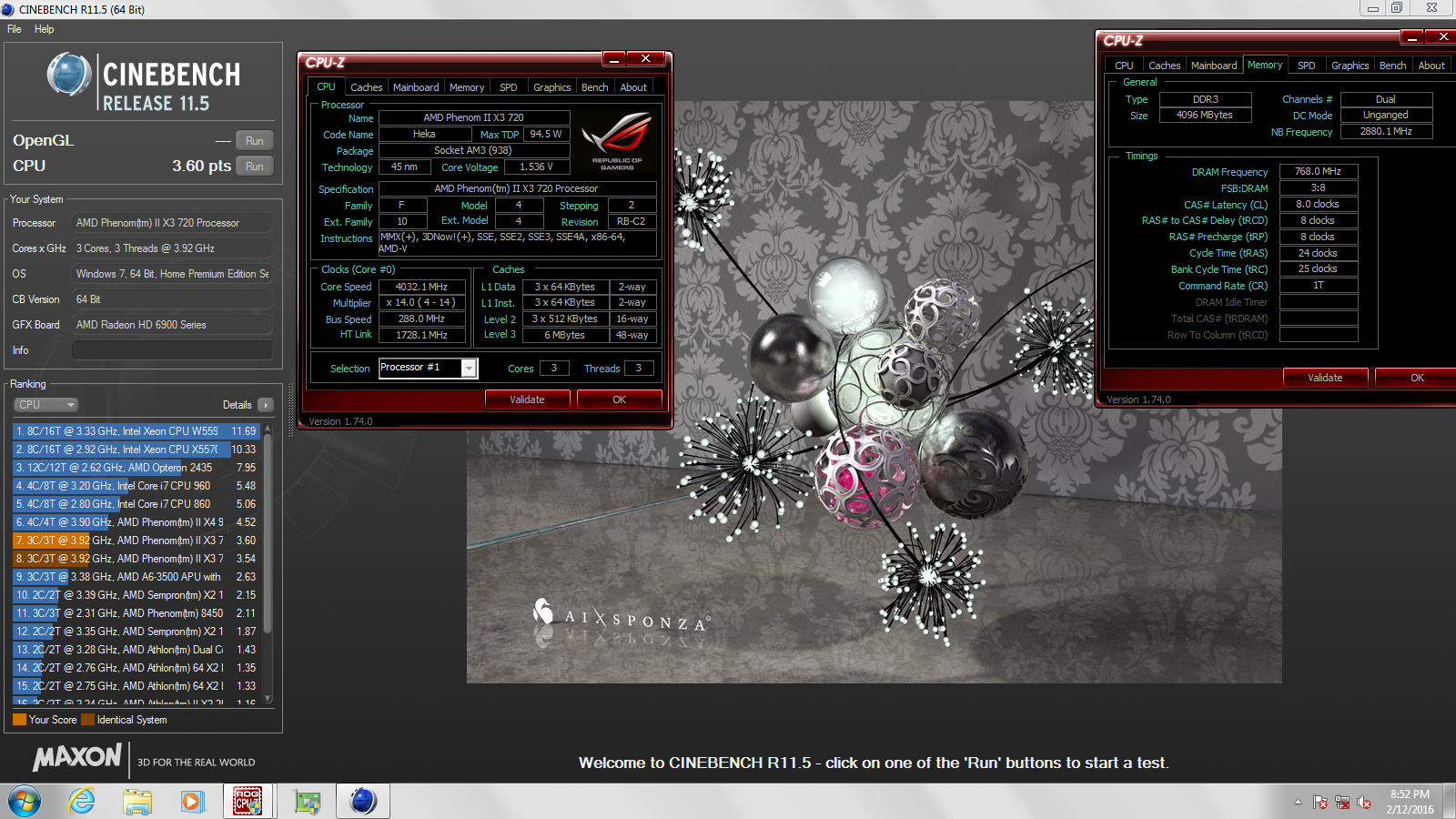Click the GFX Board Radeon HD 6900 field

click(172, 325)
